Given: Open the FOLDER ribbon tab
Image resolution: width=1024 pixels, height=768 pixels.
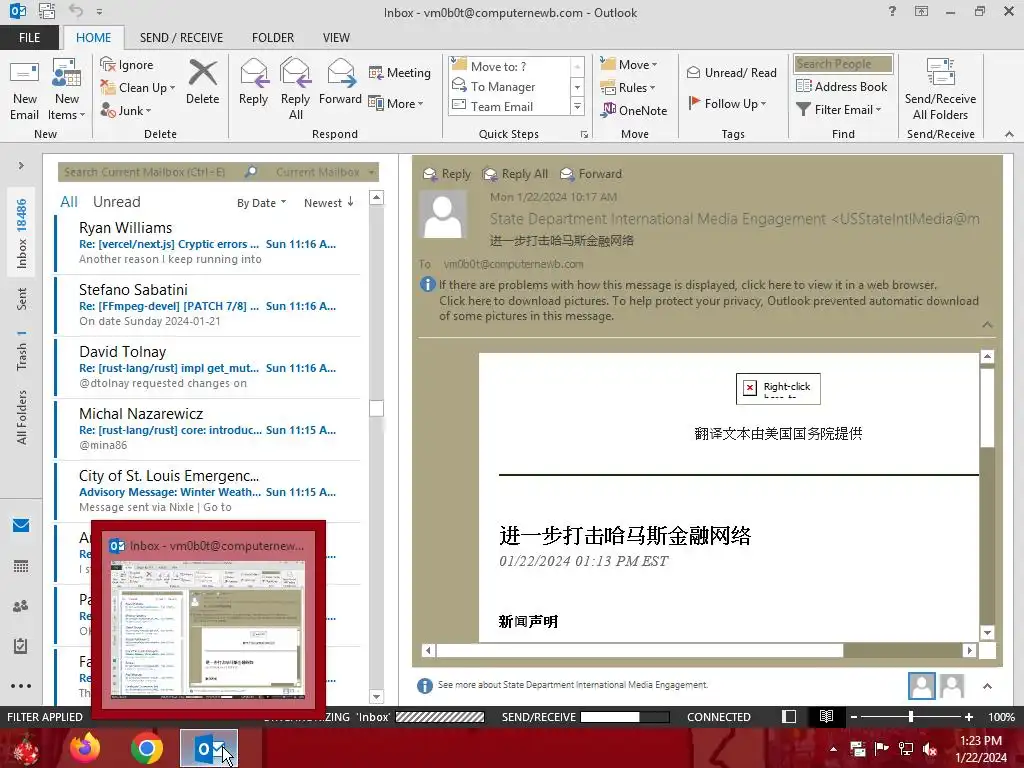Looking at the screenshot, I should pos(273,37).
